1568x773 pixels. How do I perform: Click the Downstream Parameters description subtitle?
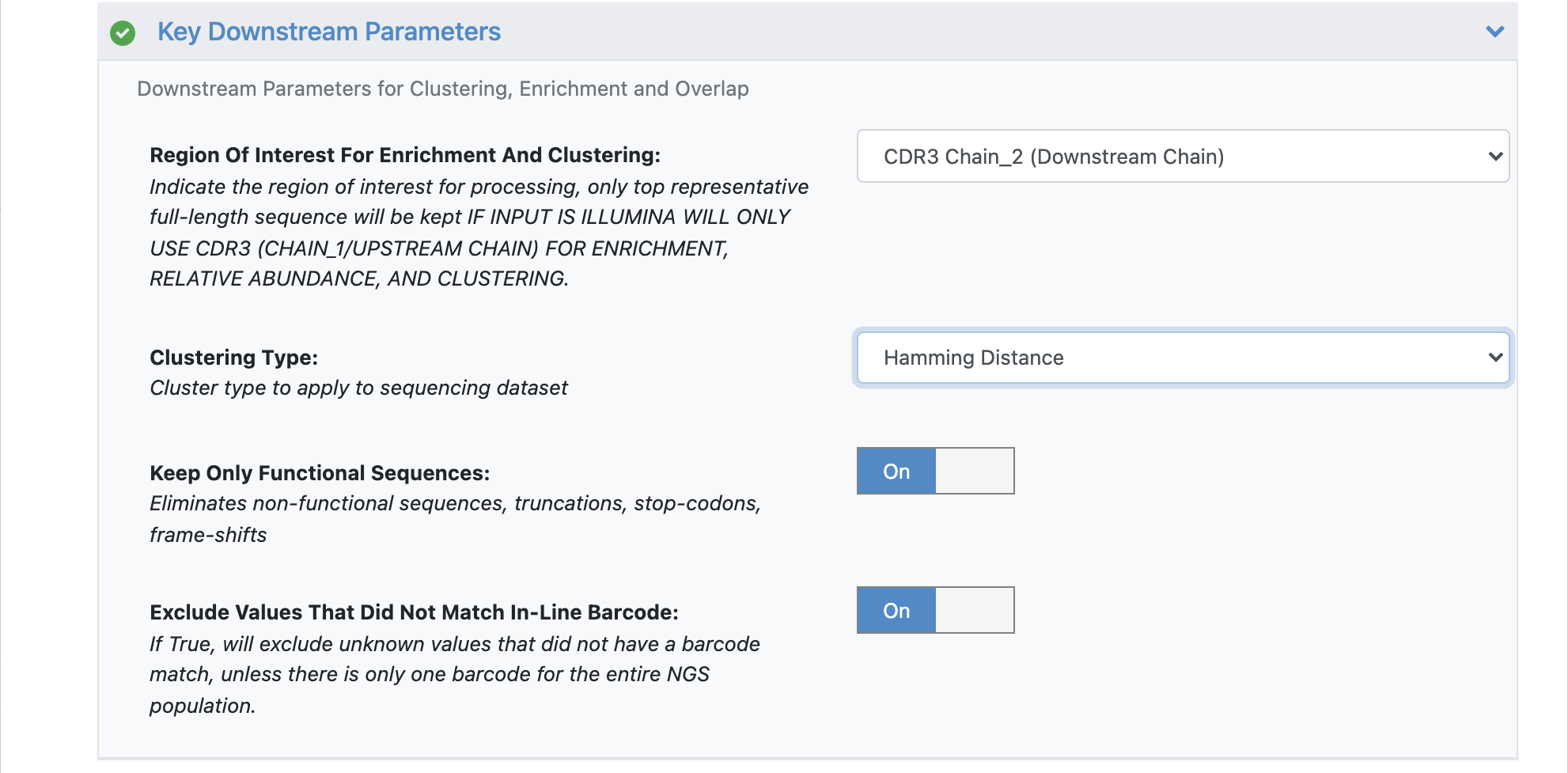click(x=443, y=89)
